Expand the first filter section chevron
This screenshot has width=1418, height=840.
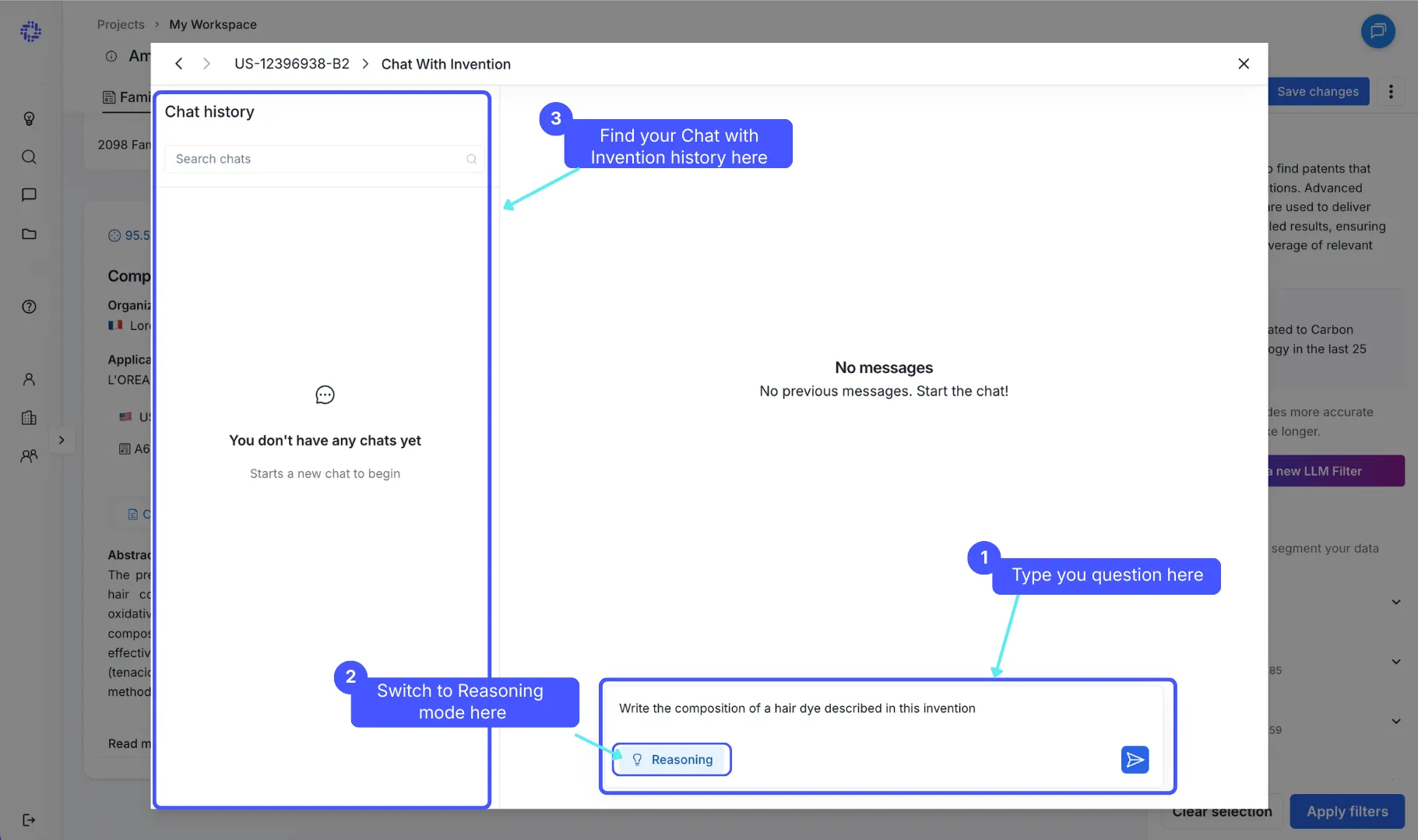tap(1396, 602)
